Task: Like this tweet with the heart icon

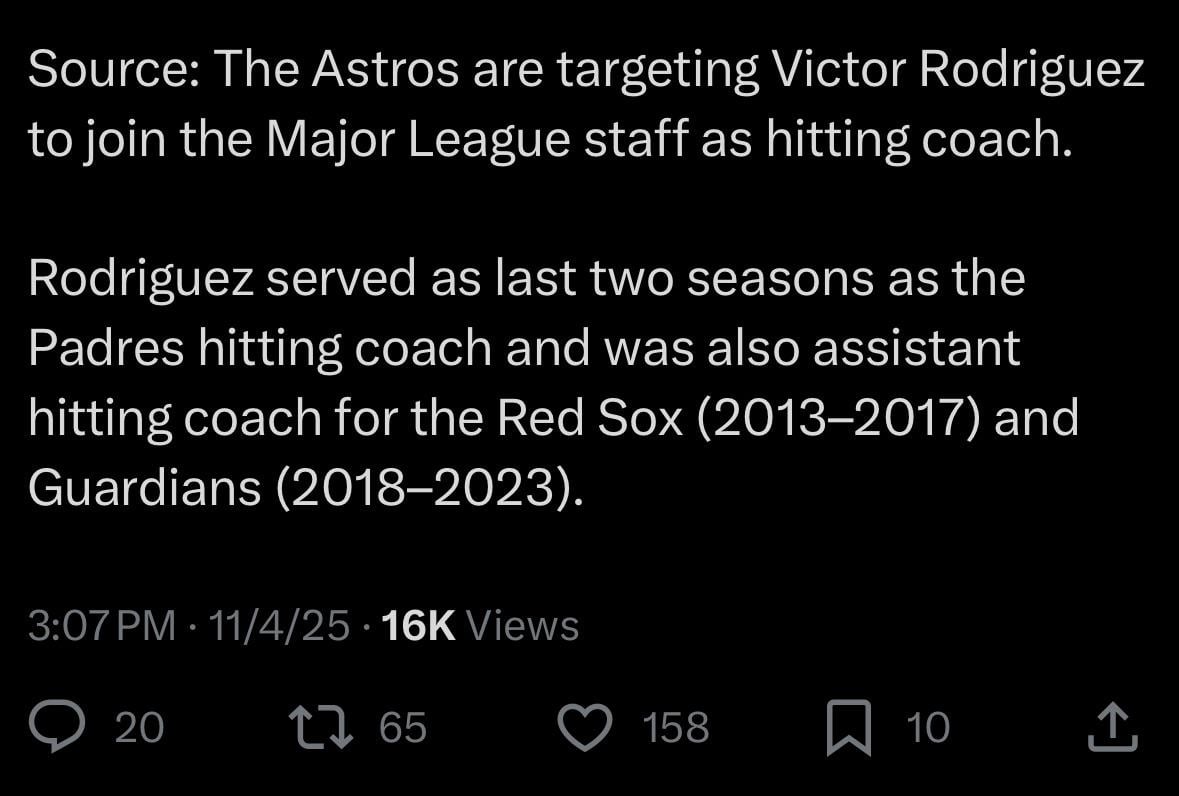Action: tap(585, 727)
